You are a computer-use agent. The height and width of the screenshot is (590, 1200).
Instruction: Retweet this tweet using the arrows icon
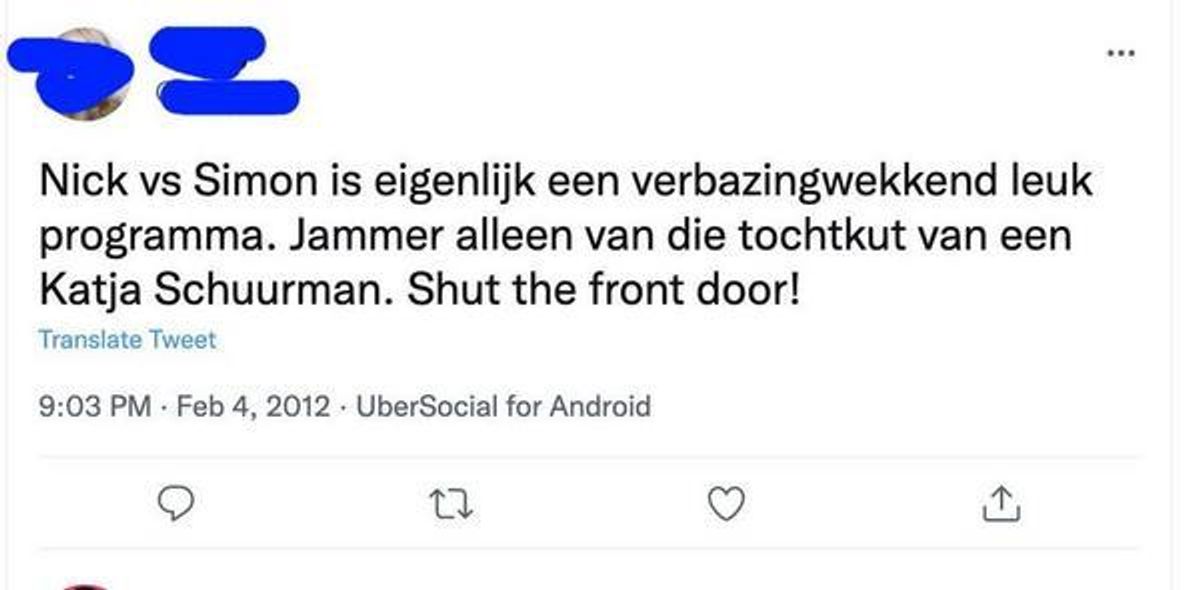pos(450,505)
